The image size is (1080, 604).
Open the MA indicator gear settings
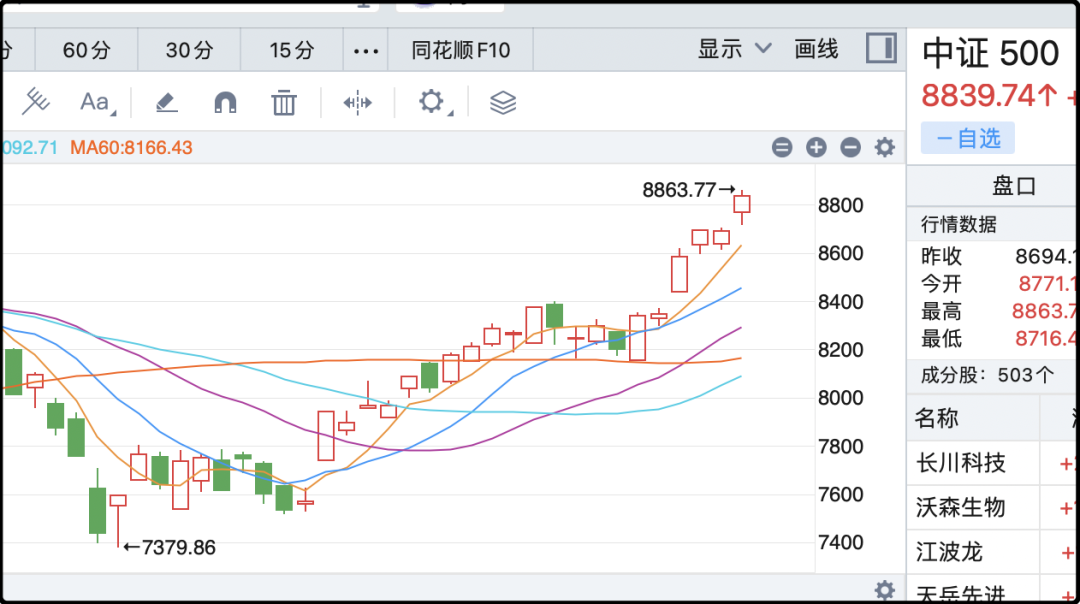coord(884,147)
